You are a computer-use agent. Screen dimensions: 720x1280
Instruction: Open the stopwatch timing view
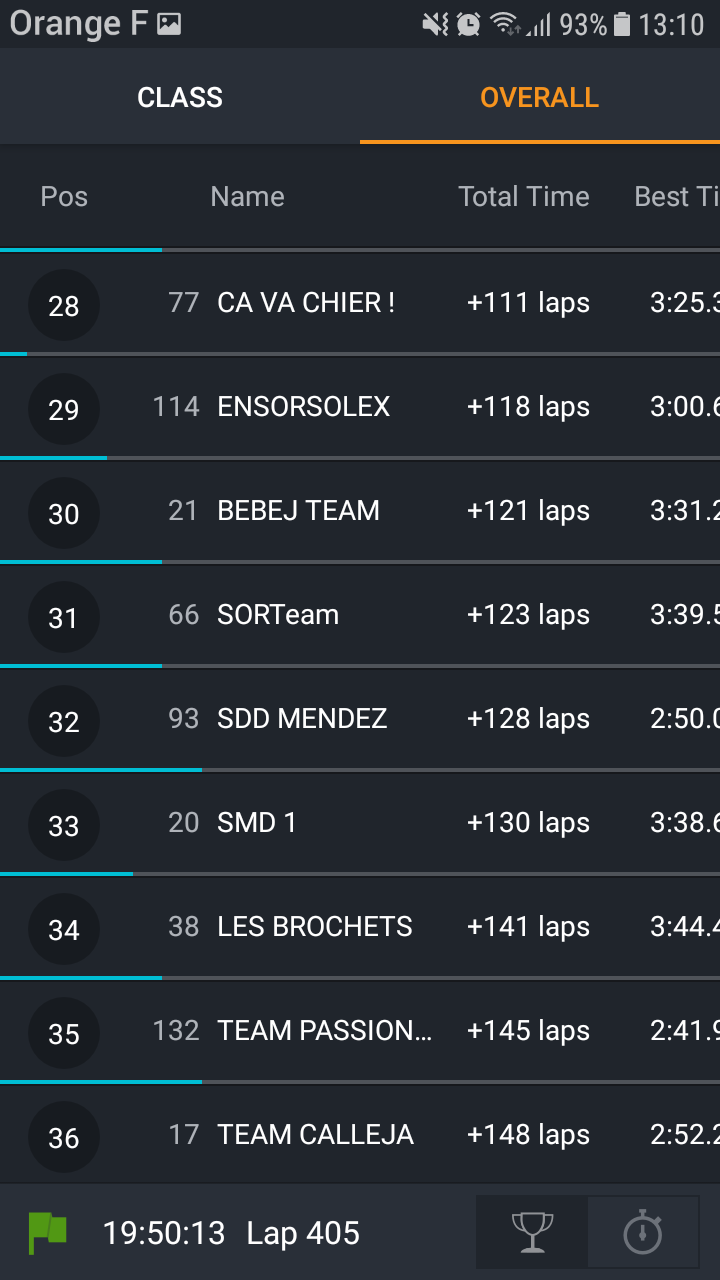(642, 1232)
